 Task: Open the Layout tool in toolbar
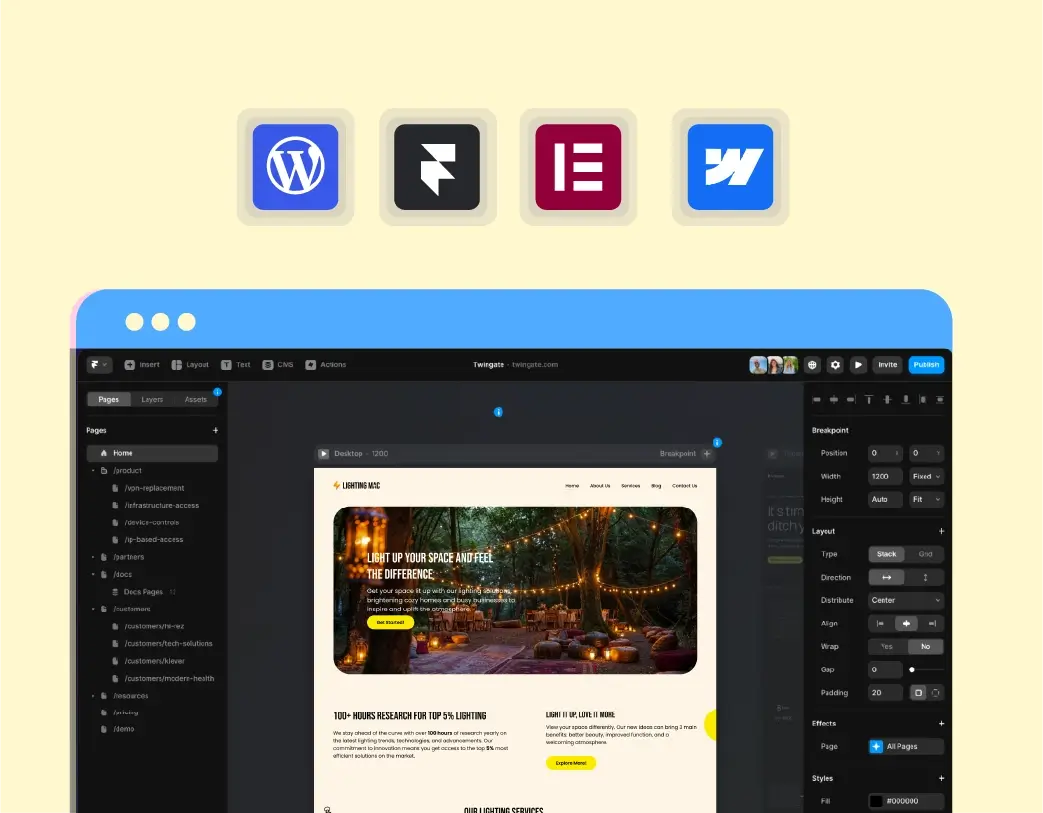coord(190,365)
